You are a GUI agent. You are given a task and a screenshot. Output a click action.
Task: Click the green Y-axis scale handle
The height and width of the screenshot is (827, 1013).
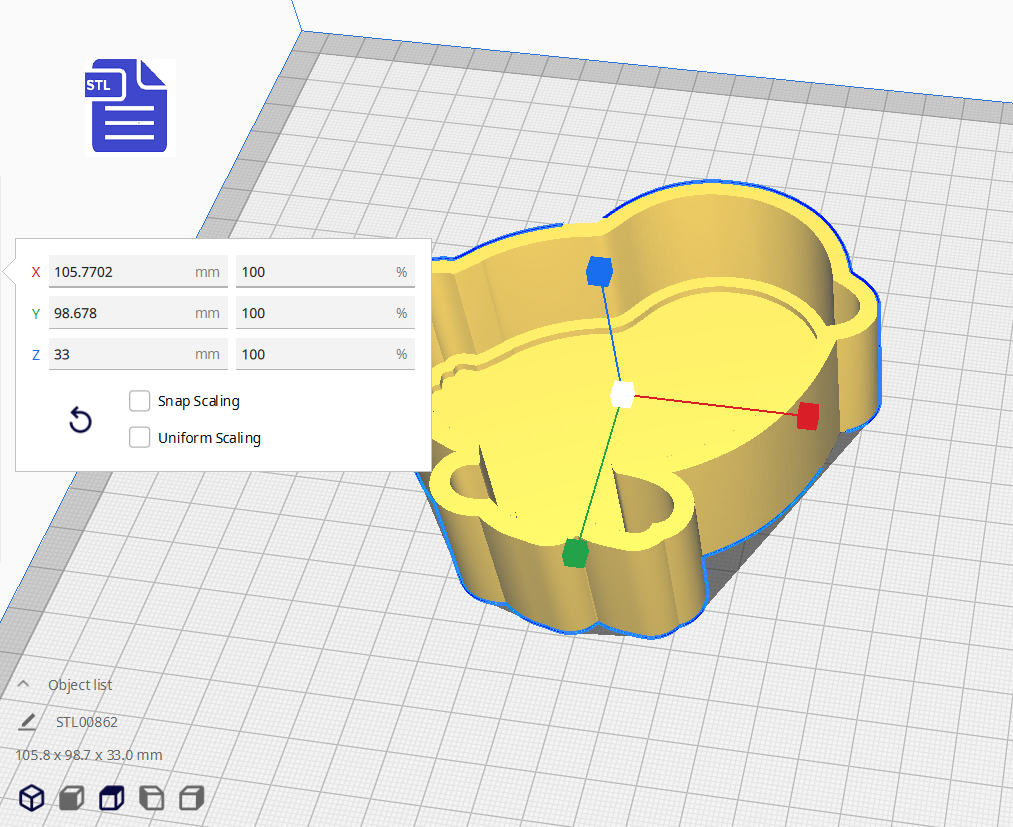575,552
